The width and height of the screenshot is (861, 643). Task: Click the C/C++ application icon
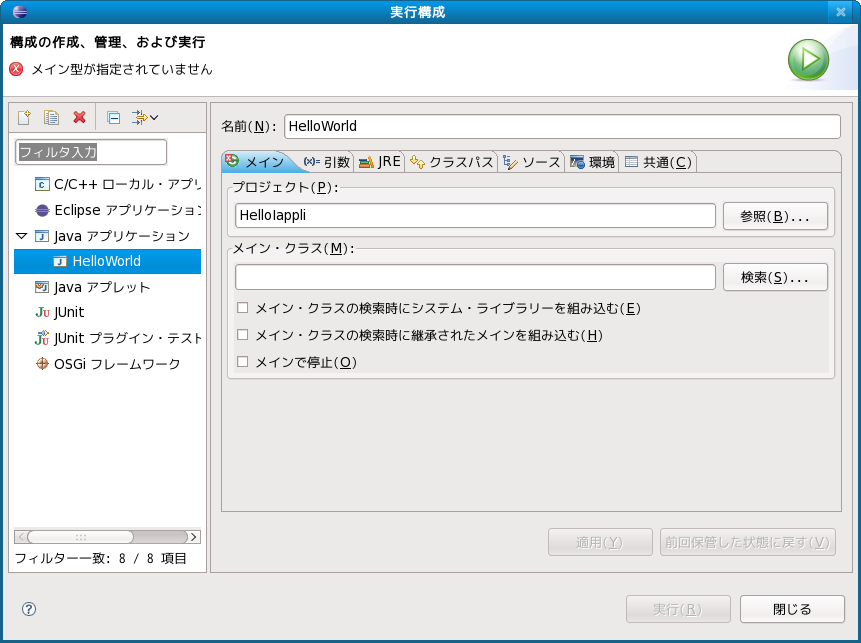(x=42, y=184)
